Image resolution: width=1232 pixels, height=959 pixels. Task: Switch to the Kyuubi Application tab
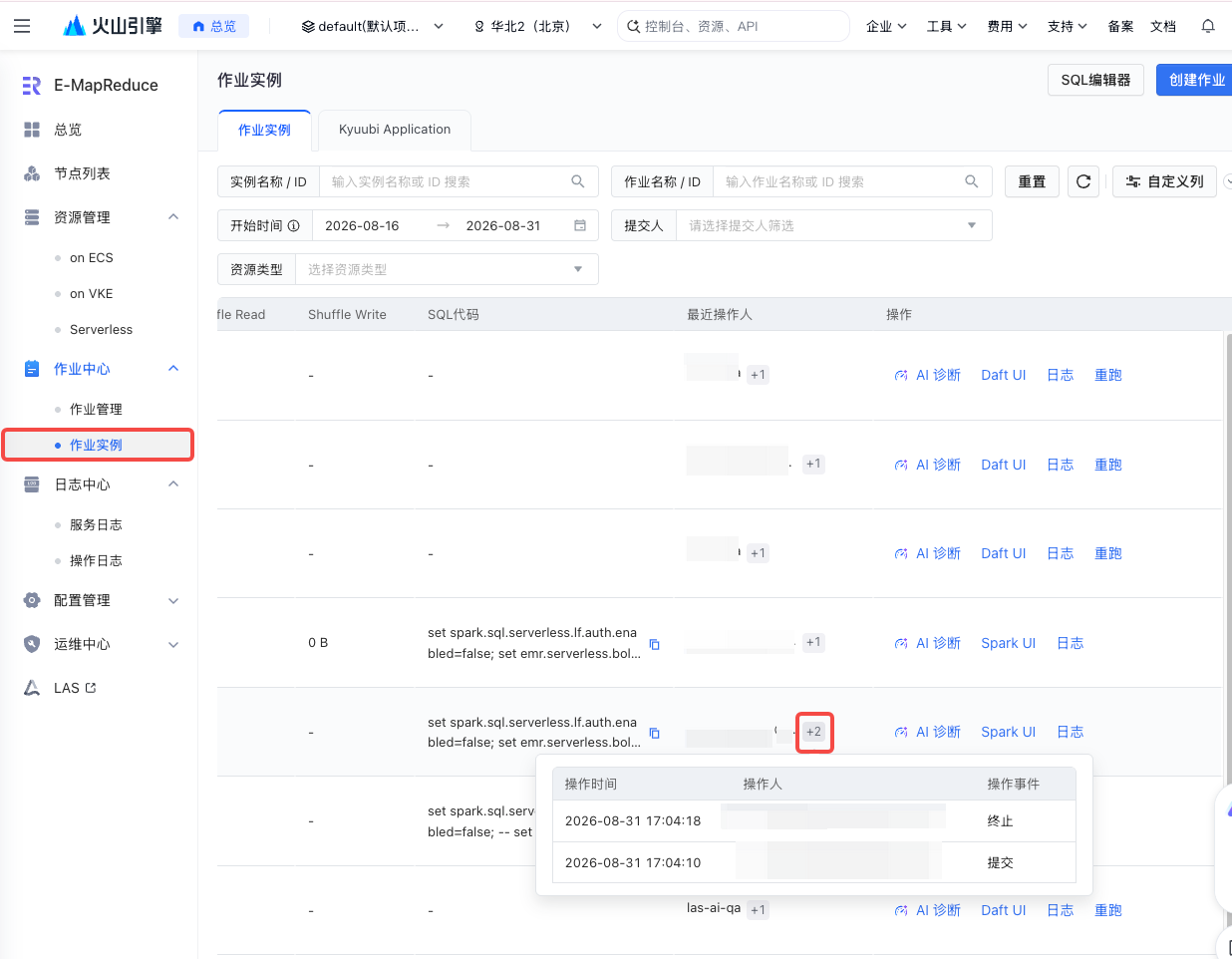(395, 130)
